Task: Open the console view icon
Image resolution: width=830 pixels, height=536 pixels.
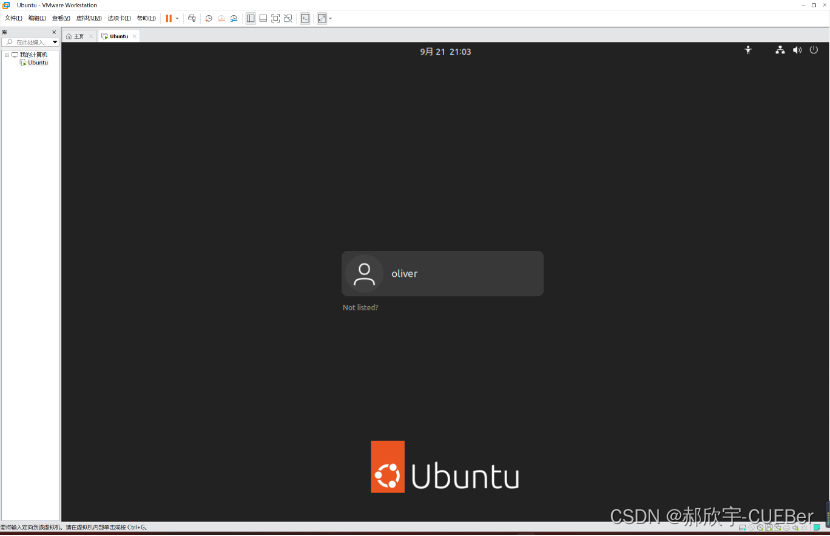Action: click(x=305, y=19)
